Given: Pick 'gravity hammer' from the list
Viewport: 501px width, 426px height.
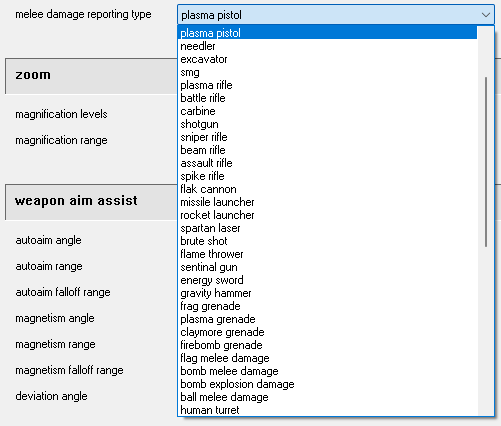Looking at the screenshot, I should click(x=328, y=293).
